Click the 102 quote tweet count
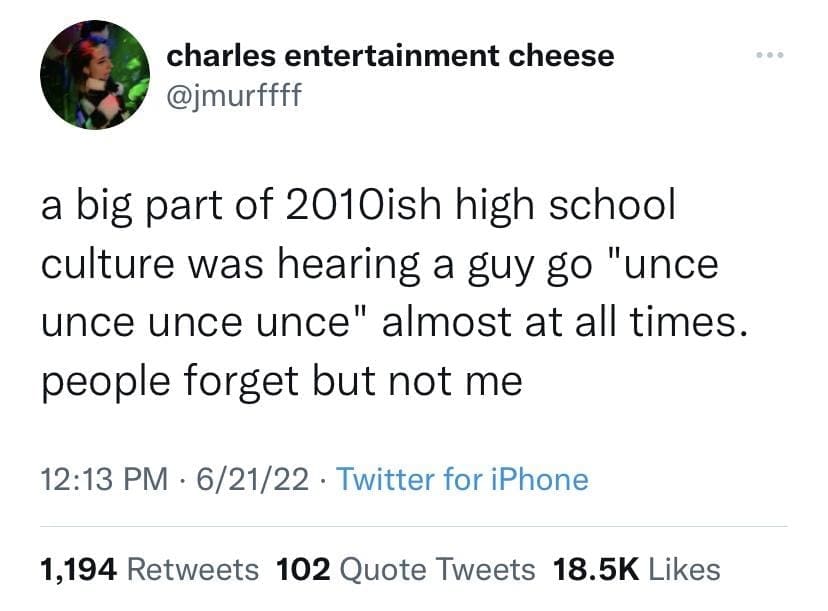 [x=303, y=569]
